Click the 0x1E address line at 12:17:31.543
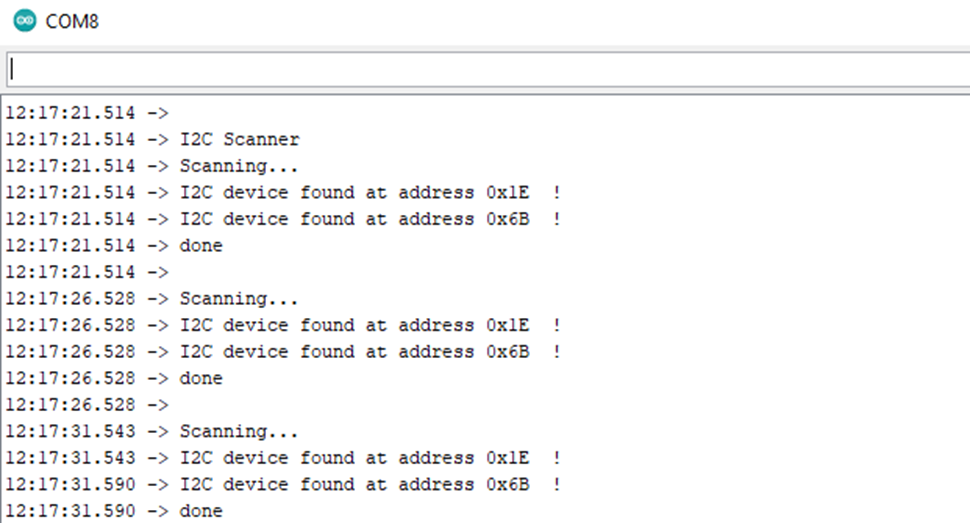The height and width of the screenshot is (523, 970). (x=282, y=458)
